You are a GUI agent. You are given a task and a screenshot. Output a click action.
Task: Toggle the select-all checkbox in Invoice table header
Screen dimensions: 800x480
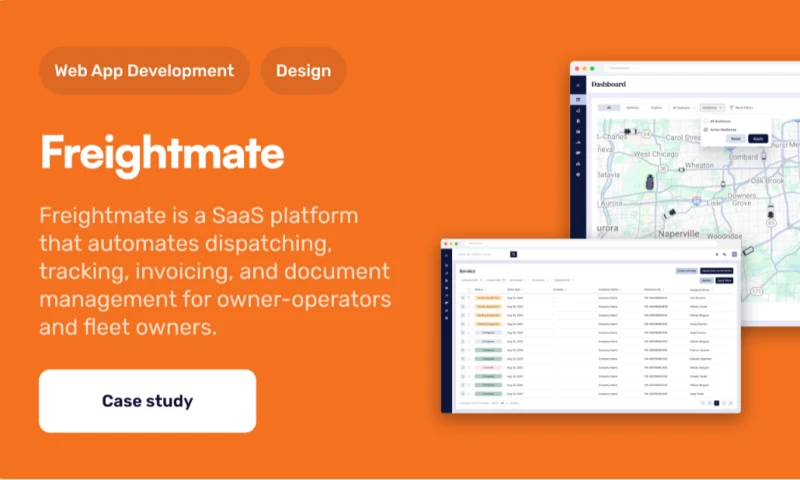469,290
